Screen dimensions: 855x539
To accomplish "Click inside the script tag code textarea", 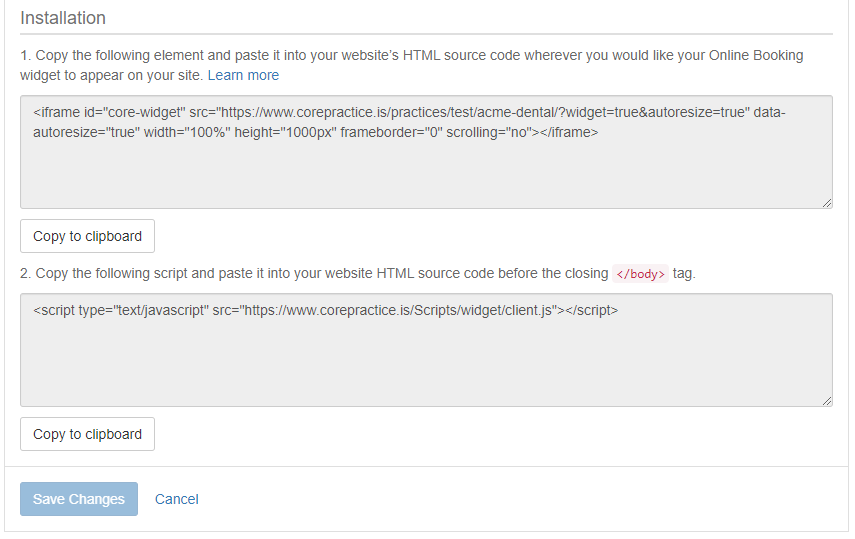I will (426, 350).
